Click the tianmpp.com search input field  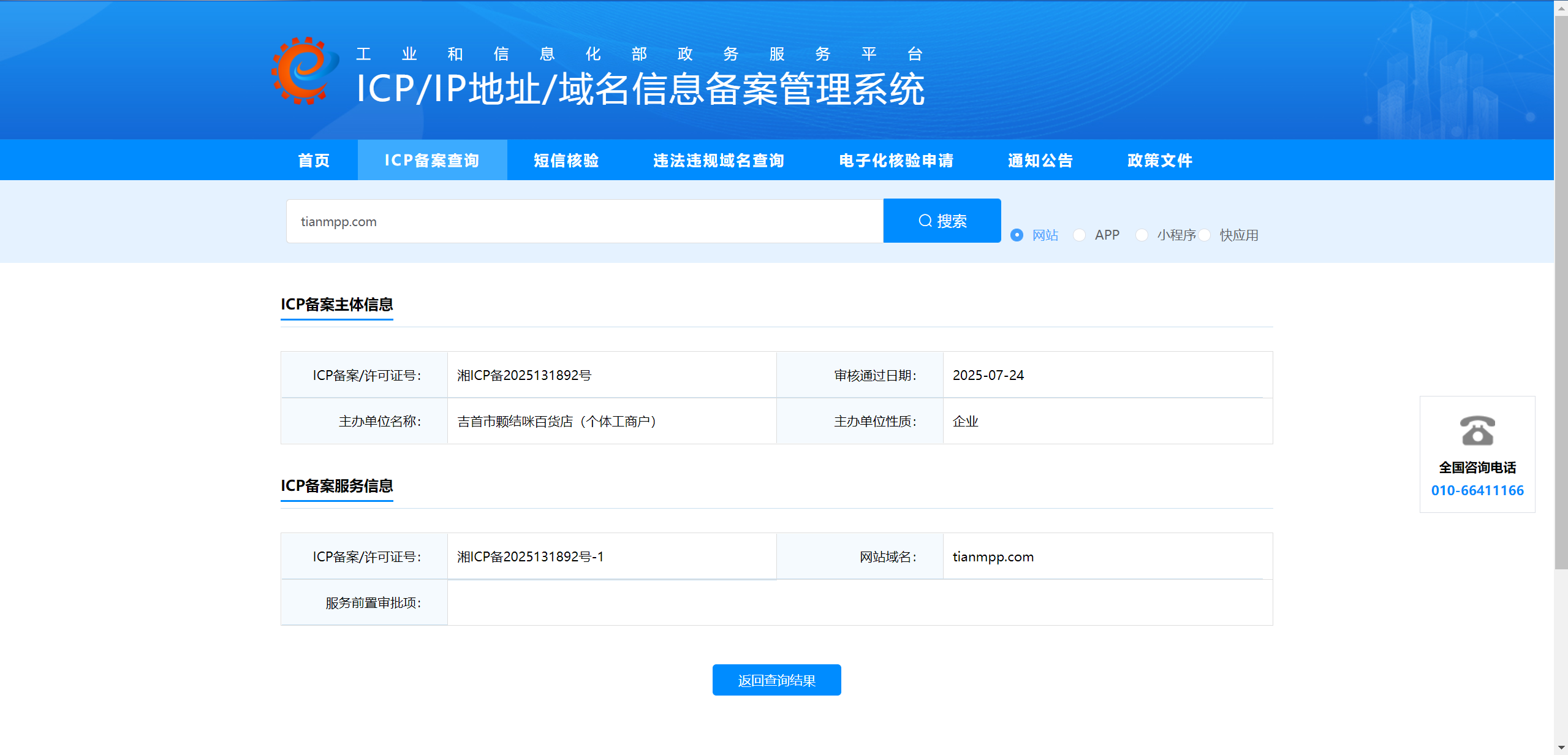[584, 221]
